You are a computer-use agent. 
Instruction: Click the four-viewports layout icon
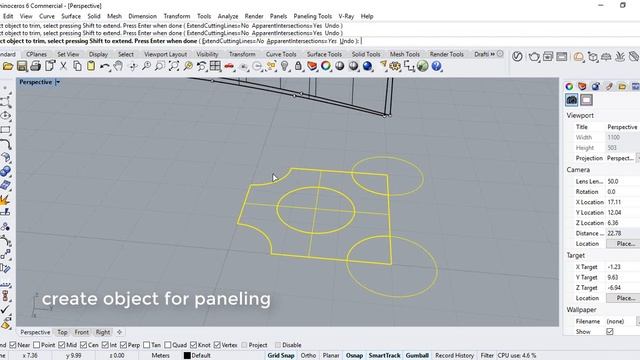pyautogui.click(x=215, y=66)
